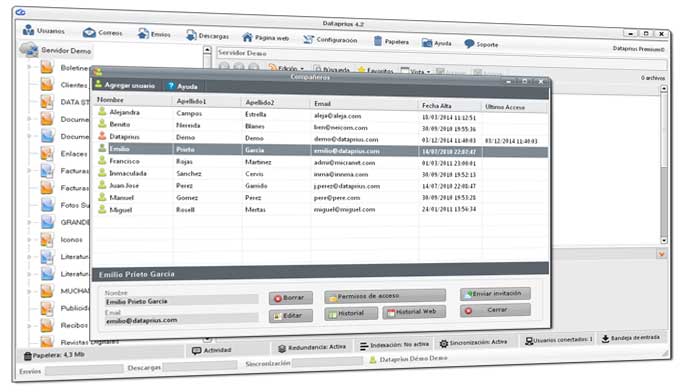Click the Recibos folder icon
Image resolution: width=680 pixels, height=392 pixels.
pyautogui.click(x=47, y=325)
